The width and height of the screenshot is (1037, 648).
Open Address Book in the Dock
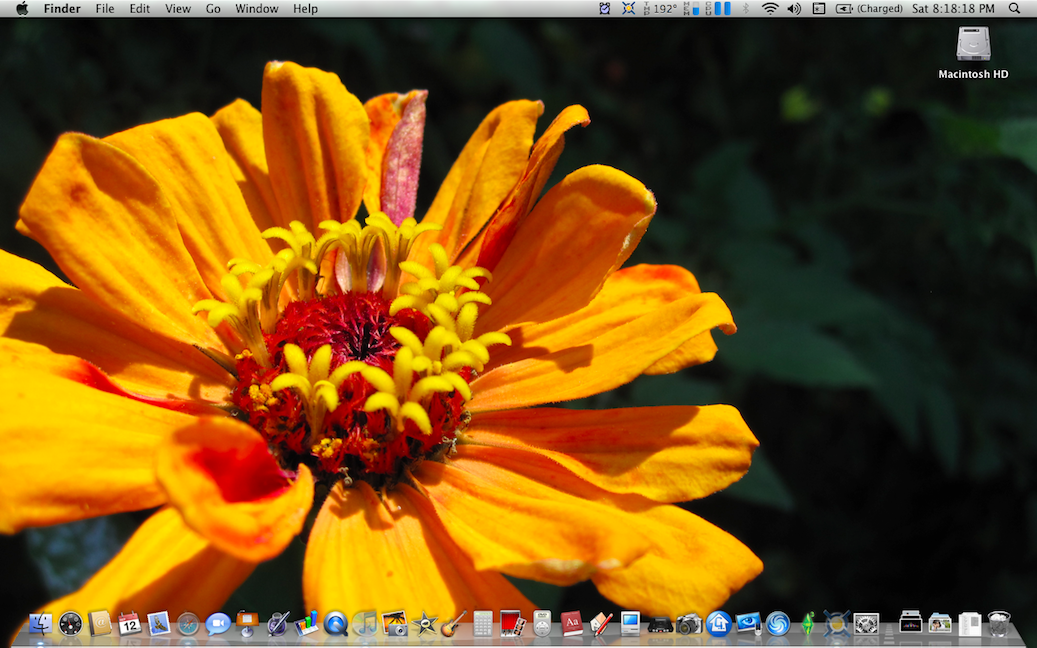[100, 624]
